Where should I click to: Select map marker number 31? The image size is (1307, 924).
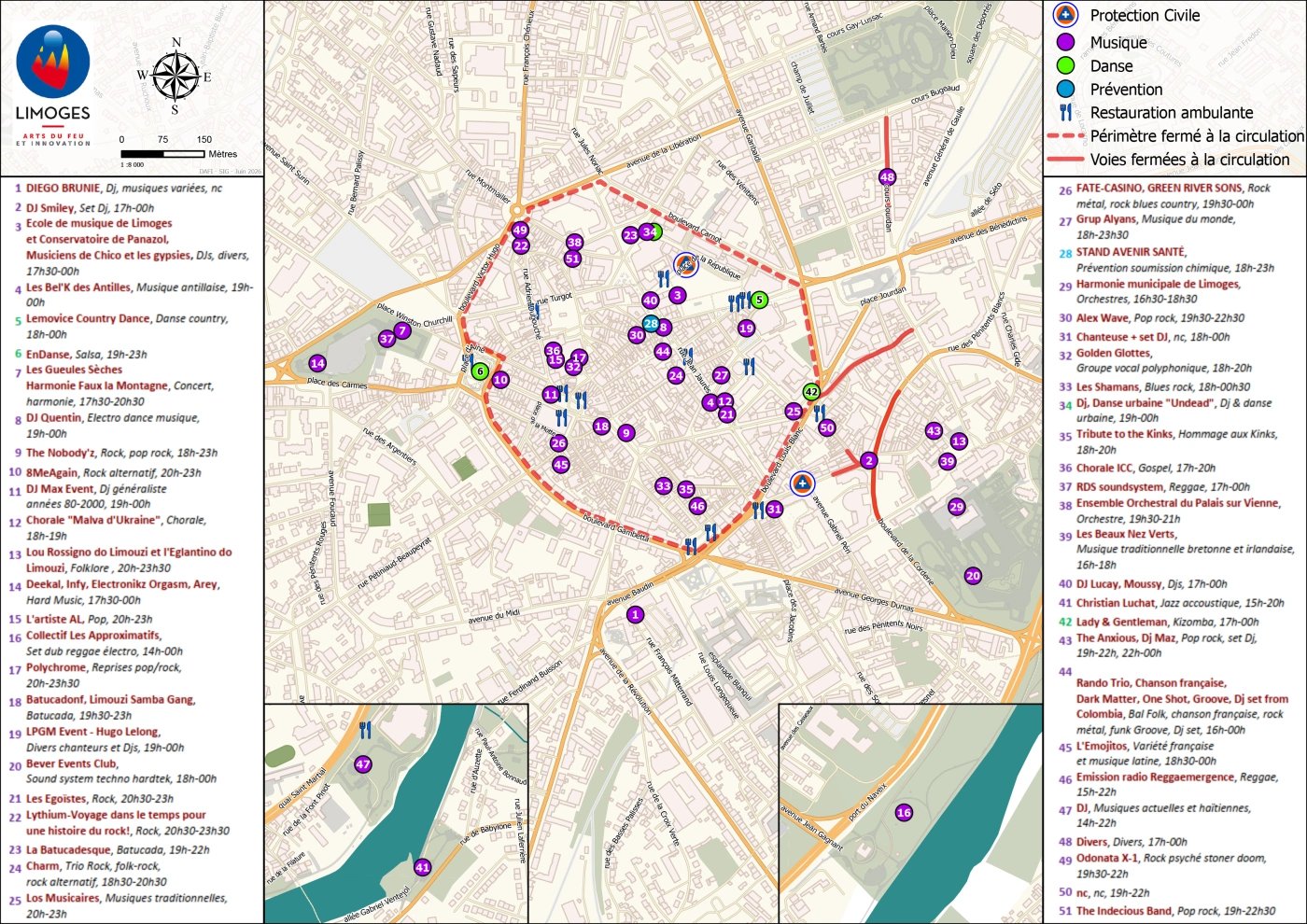tap(774, 509)
